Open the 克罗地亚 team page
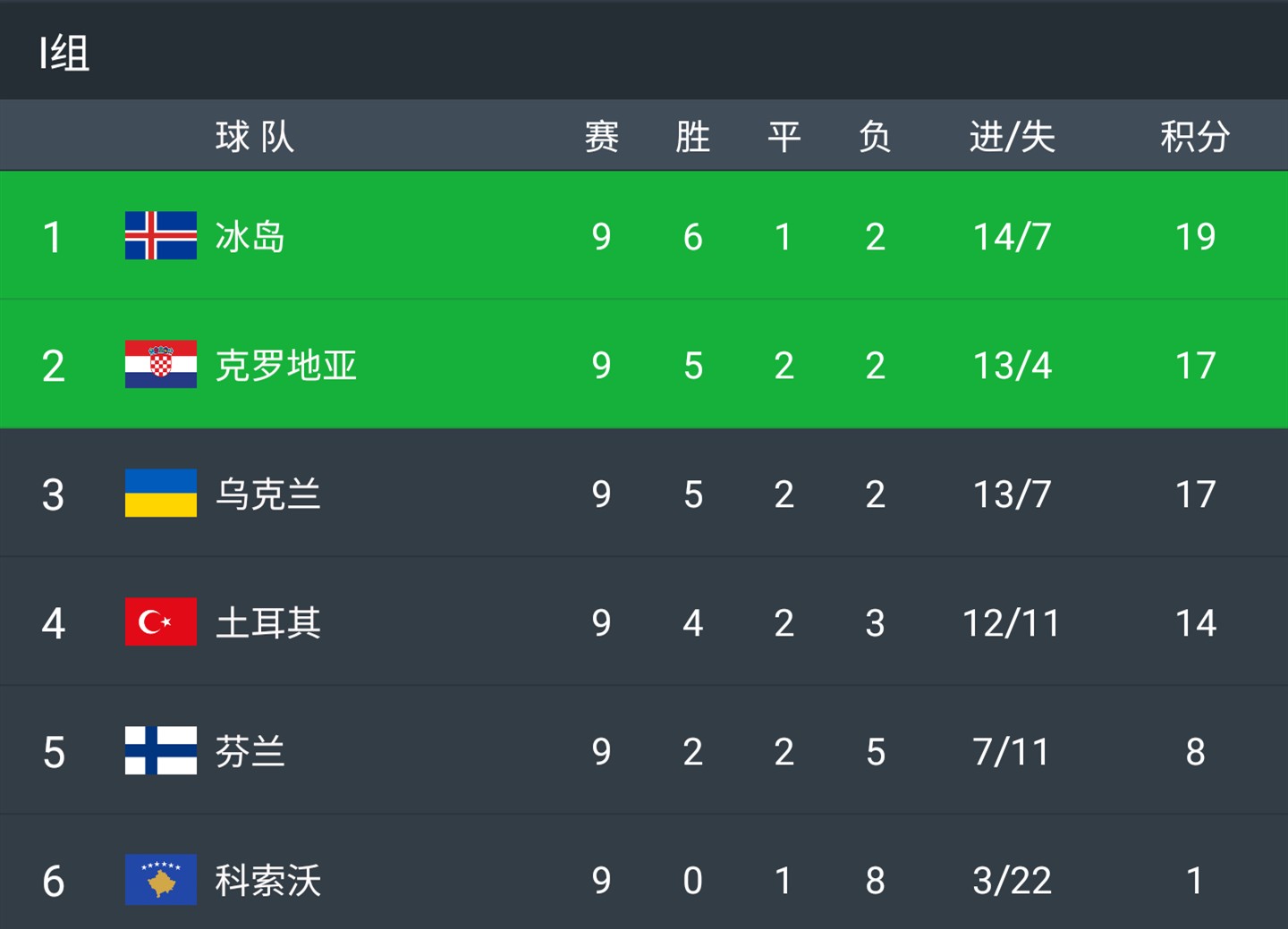The width and height of the screenshot is (1288, 929). click(x=286, y=366)
